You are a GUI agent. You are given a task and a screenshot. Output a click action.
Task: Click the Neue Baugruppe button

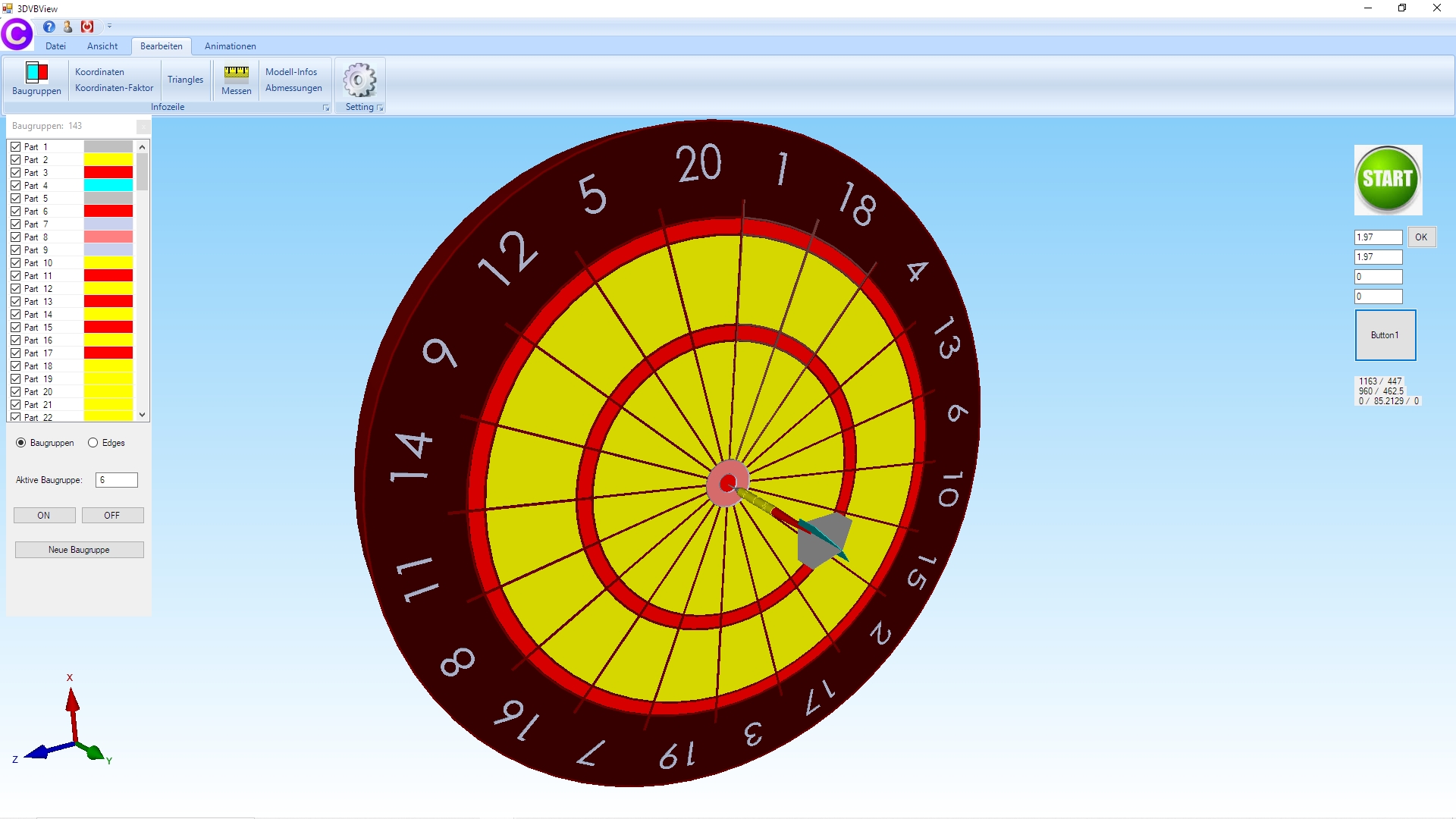(x=79, y=550)
